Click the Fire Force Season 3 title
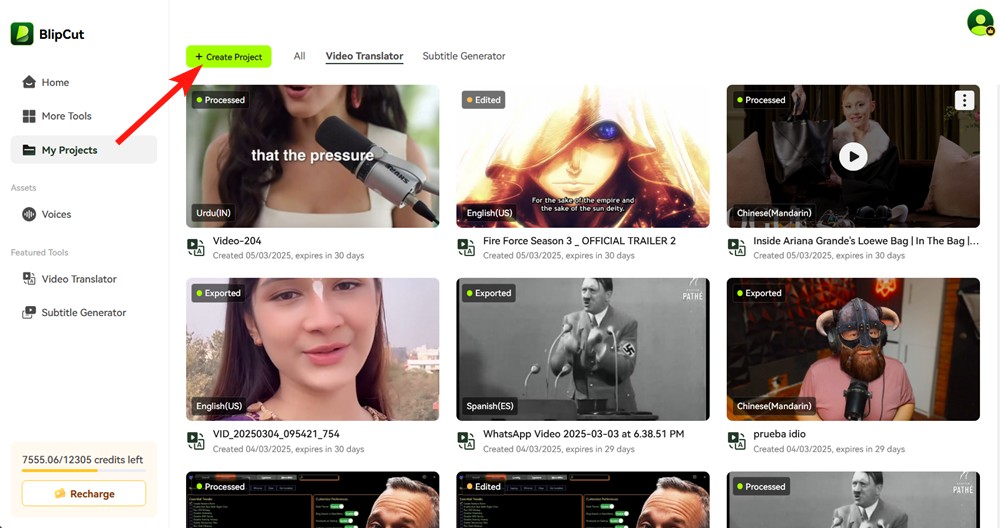1000x528 pixels. click(579, 241)
